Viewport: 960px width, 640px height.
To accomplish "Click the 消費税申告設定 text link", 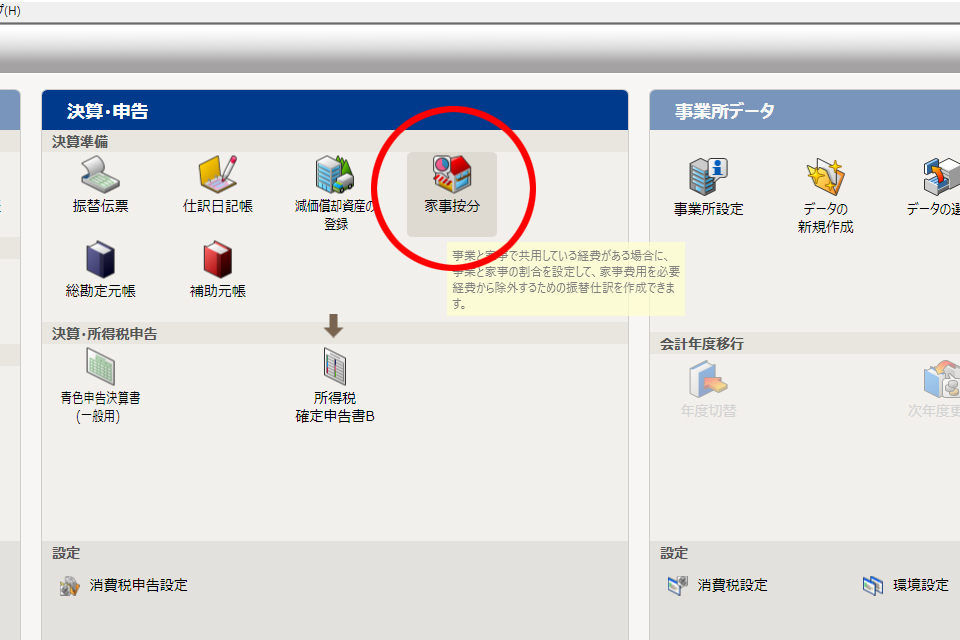I will click(x=138, y=585).
